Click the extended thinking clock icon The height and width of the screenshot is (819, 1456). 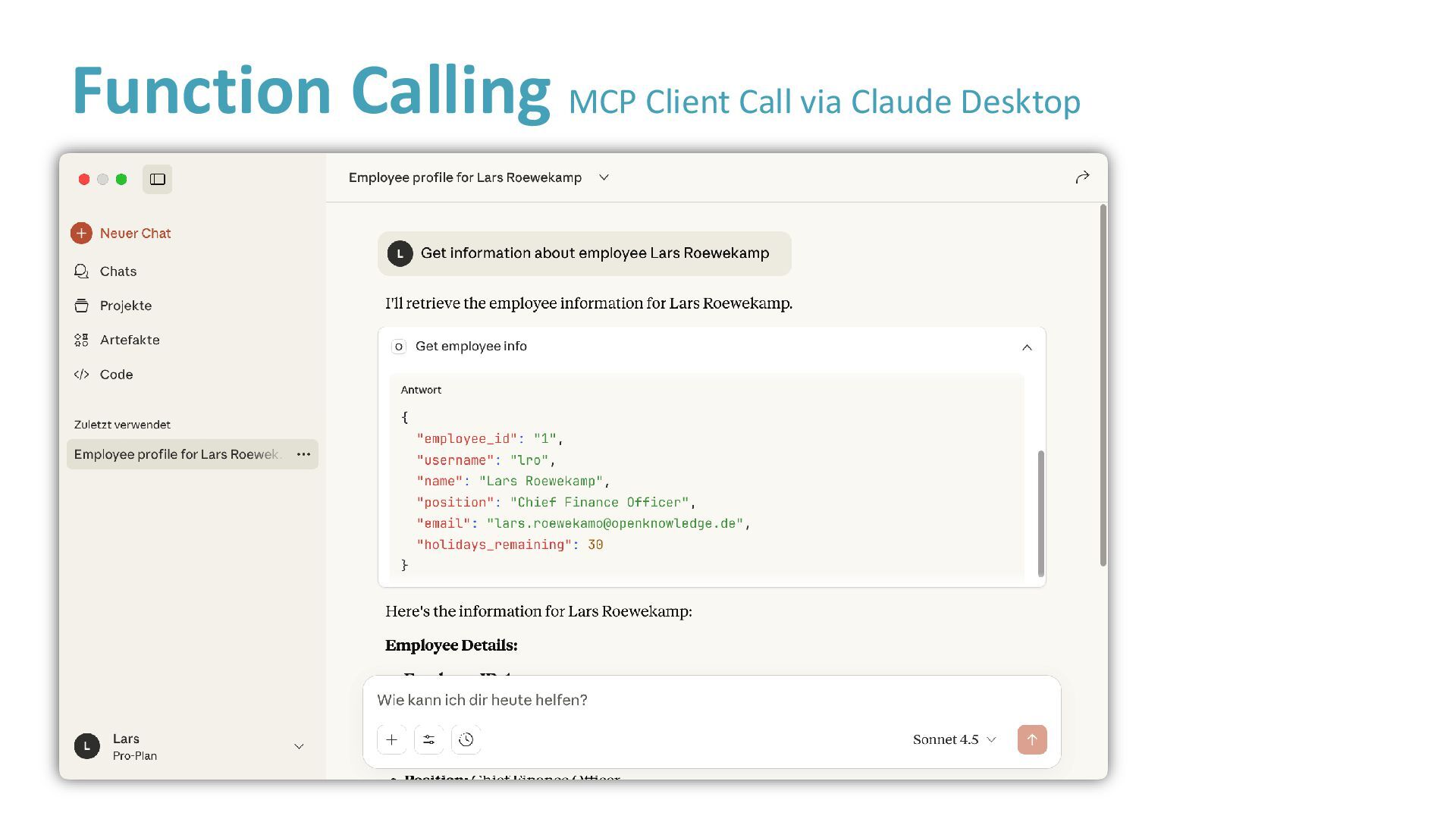tap(466, 739)
